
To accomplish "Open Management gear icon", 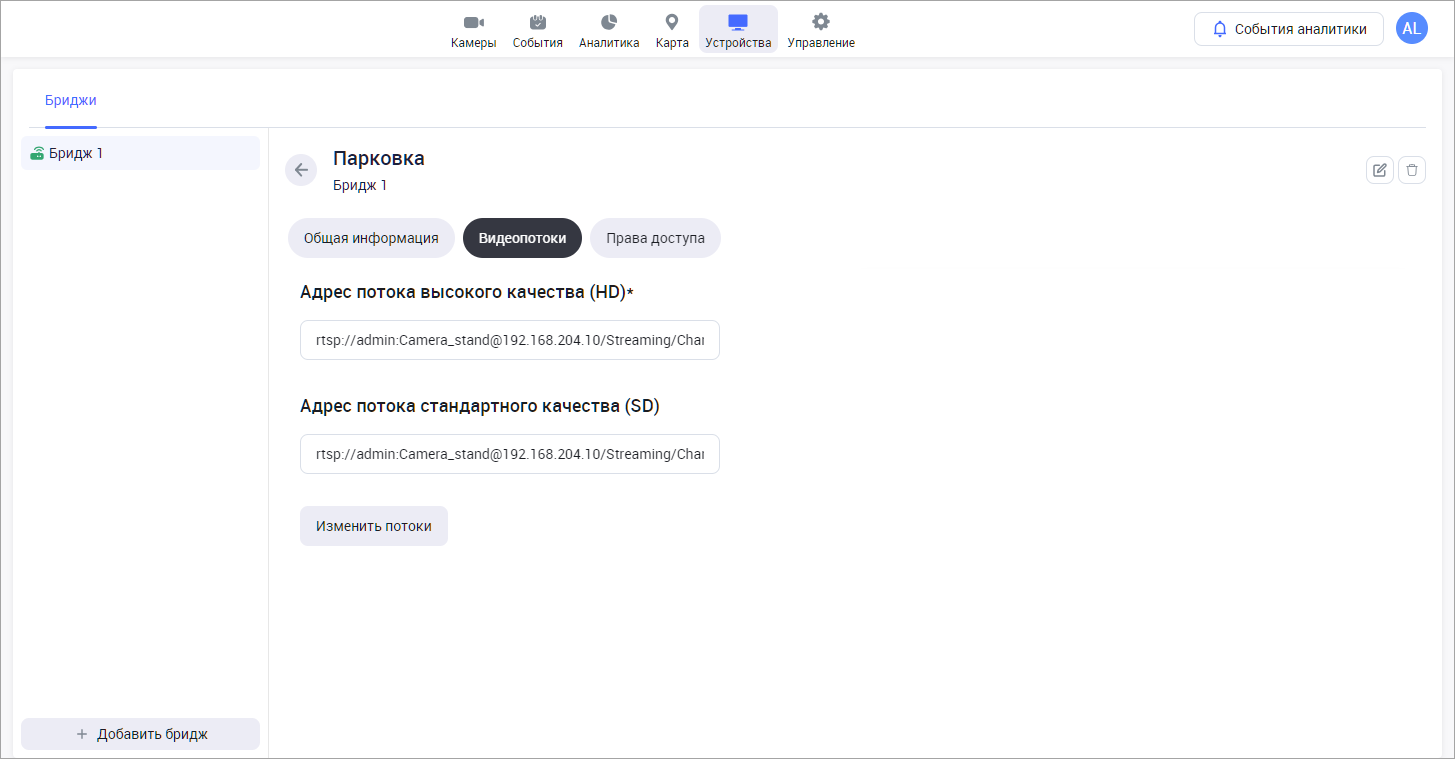I will pos(820,23).
